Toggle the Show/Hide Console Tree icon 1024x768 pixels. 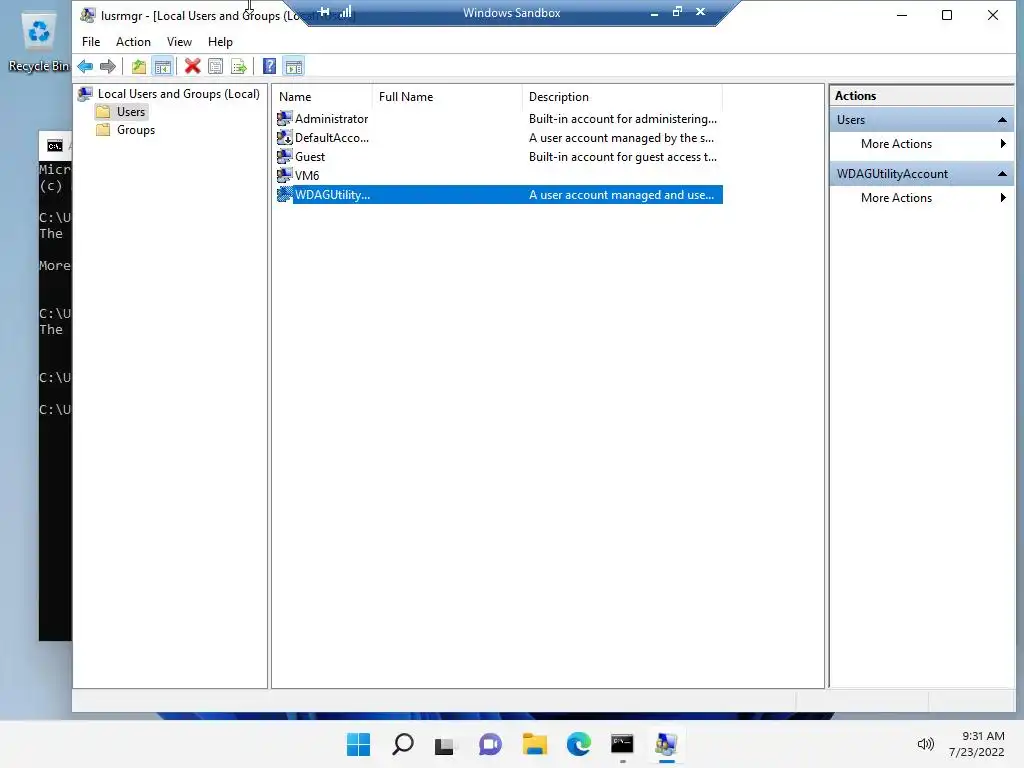[163, 66]
